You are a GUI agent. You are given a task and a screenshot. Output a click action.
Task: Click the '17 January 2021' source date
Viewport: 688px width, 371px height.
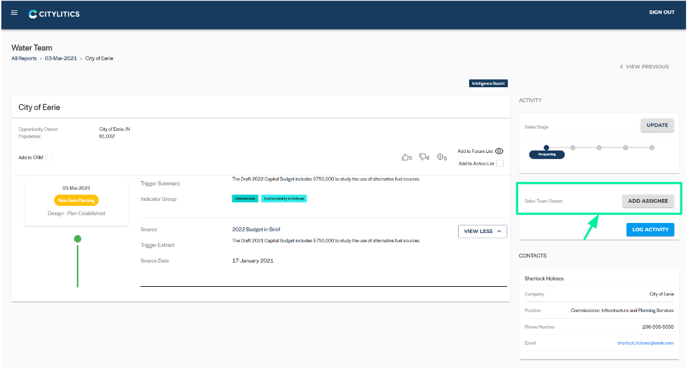253,261
